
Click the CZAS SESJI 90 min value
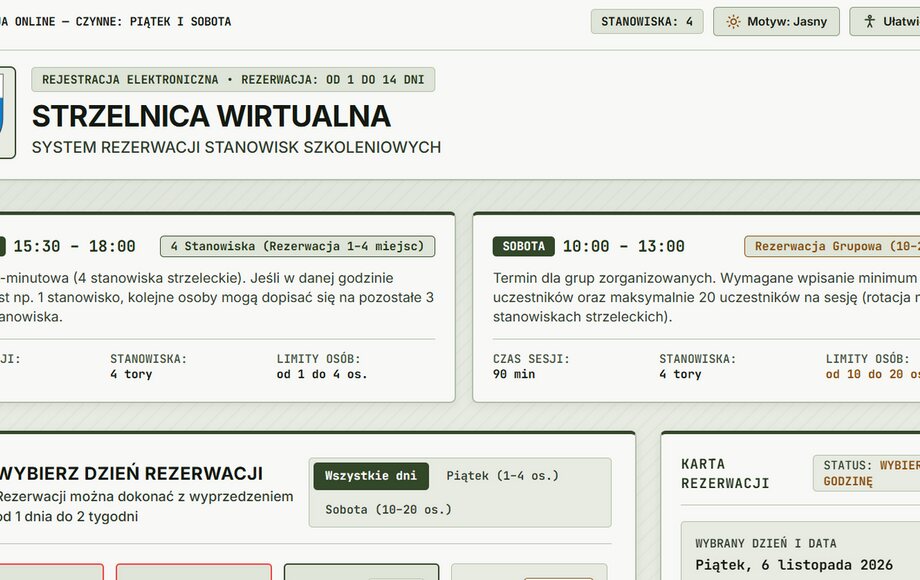pyautogui.click(x=514, y=374)
